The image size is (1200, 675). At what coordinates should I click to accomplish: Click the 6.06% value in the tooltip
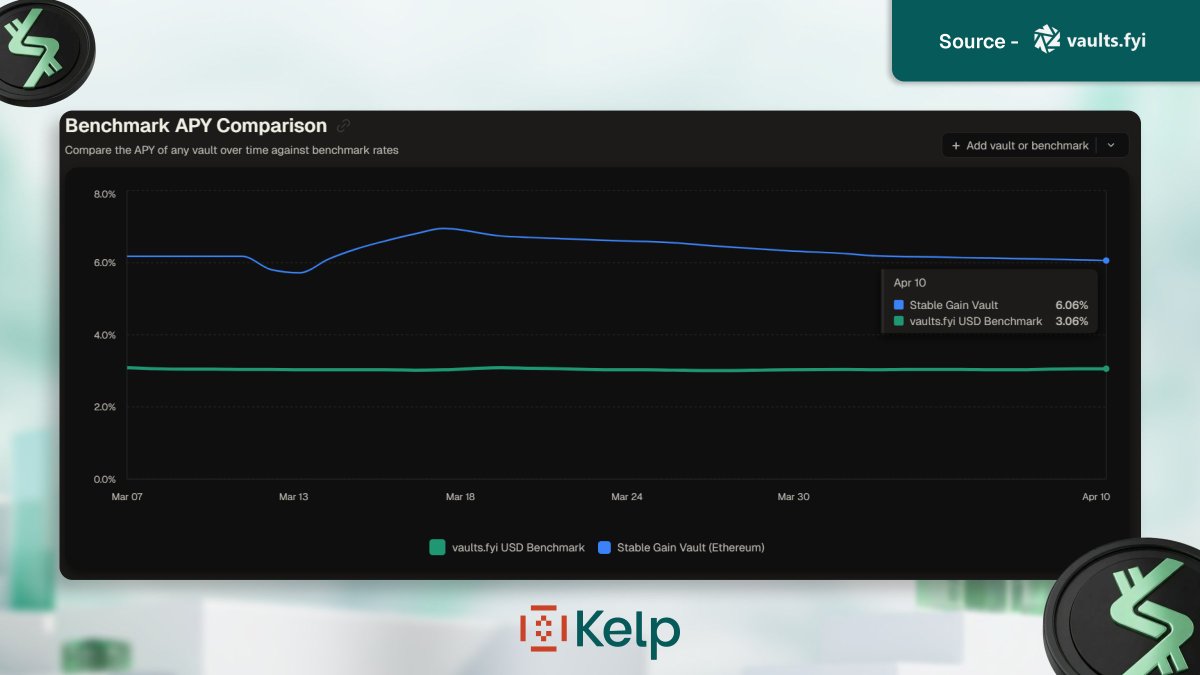pyautogui.click(x=1071, y=305)
